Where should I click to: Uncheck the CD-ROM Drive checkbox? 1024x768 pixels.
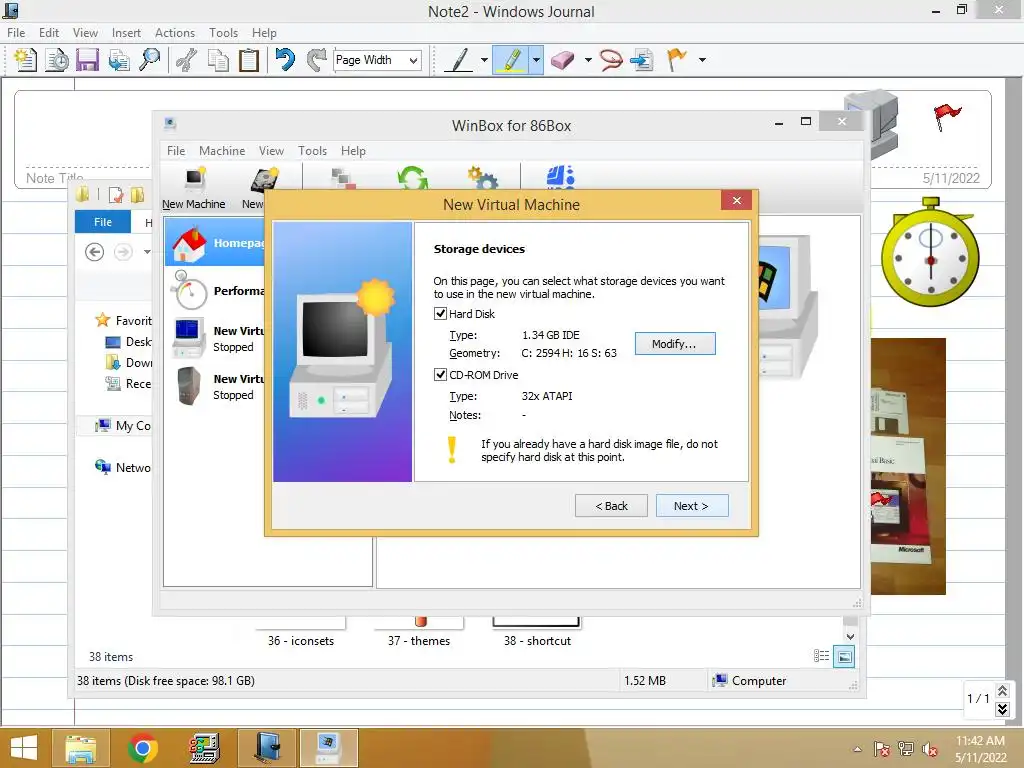[441, 375]
